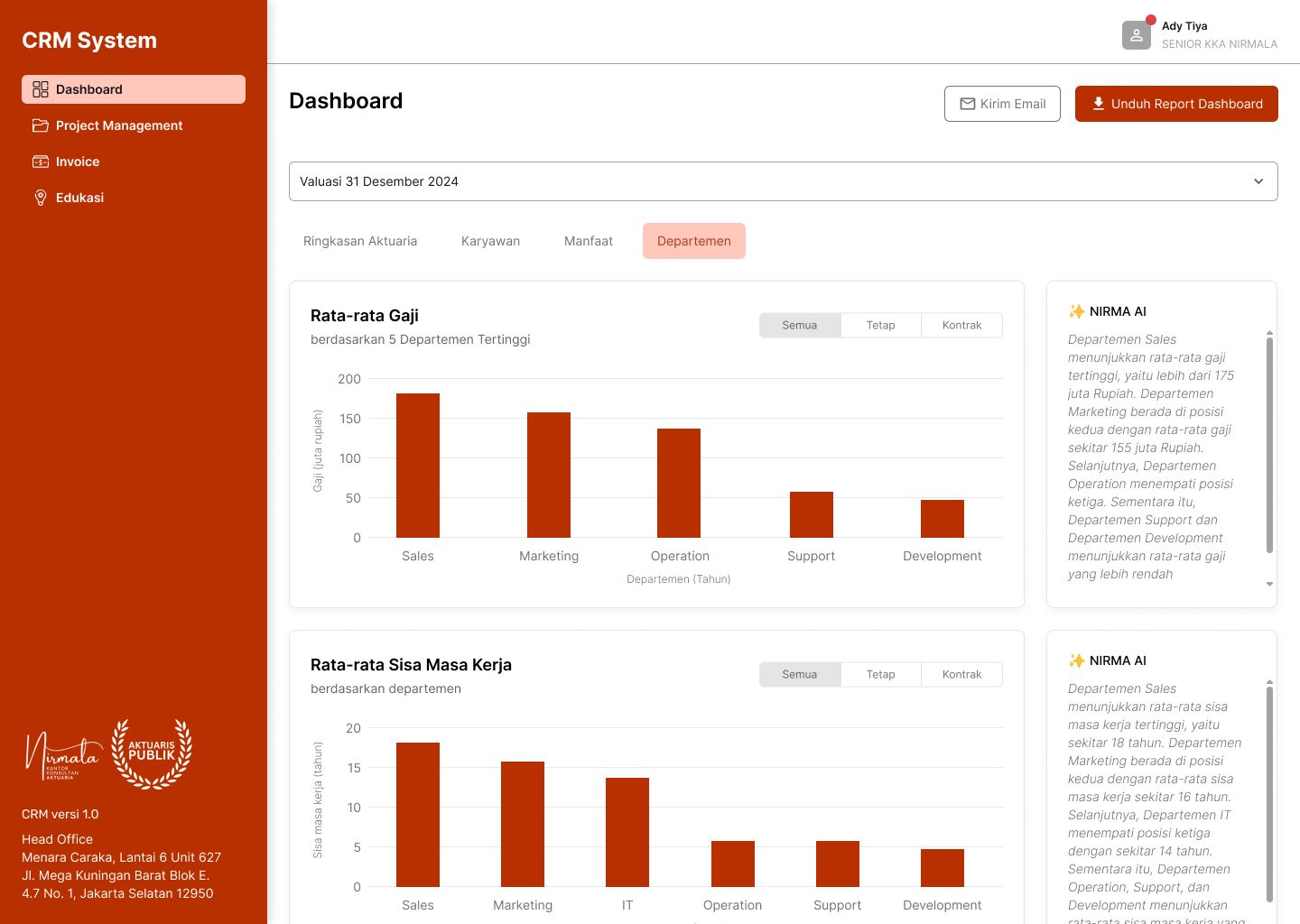The image size is (1300, 924).
Task: Select the Dashboard grid icon in sidebar
Action: pyautogui.click(x=40, y=89)
